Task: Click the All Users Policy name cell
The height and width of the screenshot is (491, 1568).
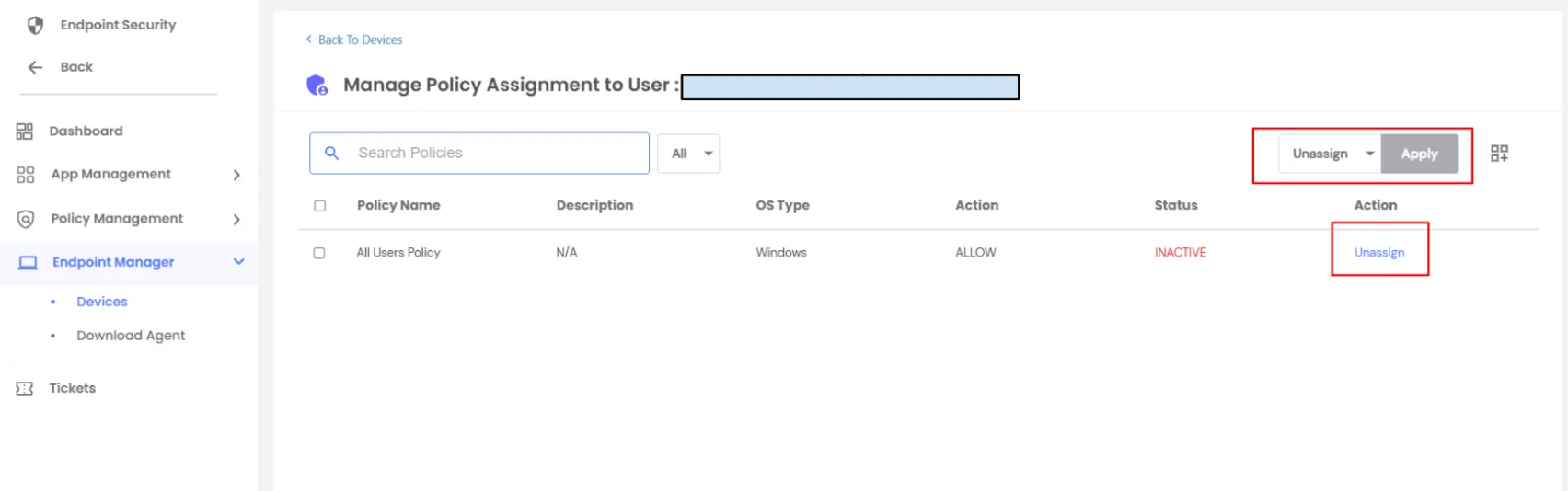Action: tap(398, 253)
